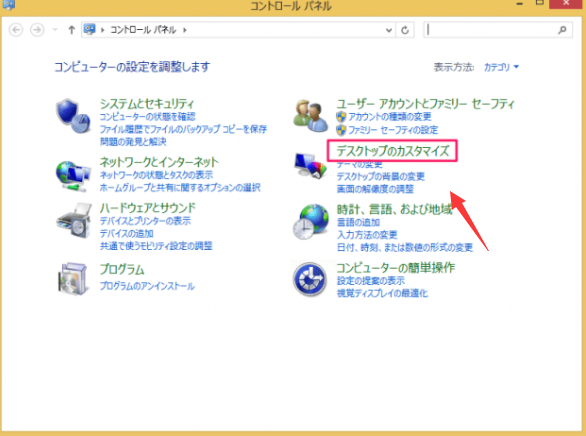Open コンピューターの簡単操作 category

click(x=395, y=268)
